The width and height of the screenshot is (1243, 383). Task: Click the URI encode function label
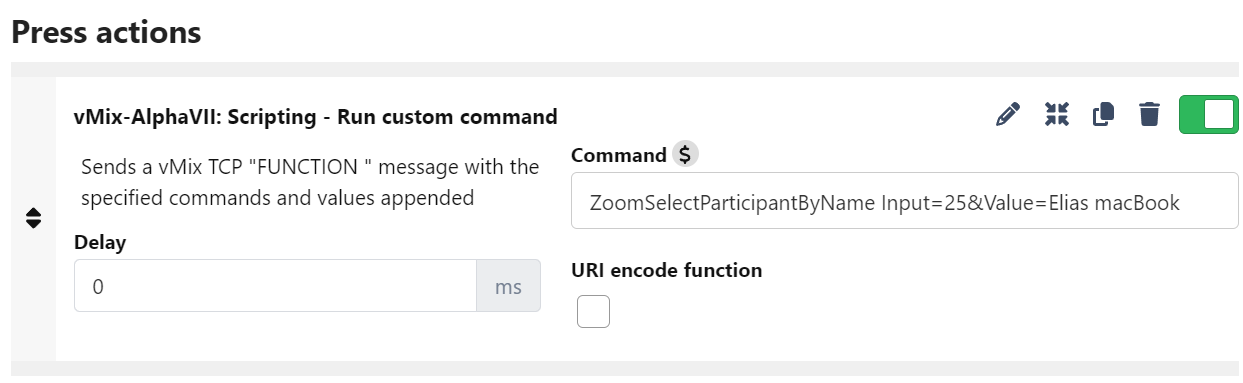667,270
